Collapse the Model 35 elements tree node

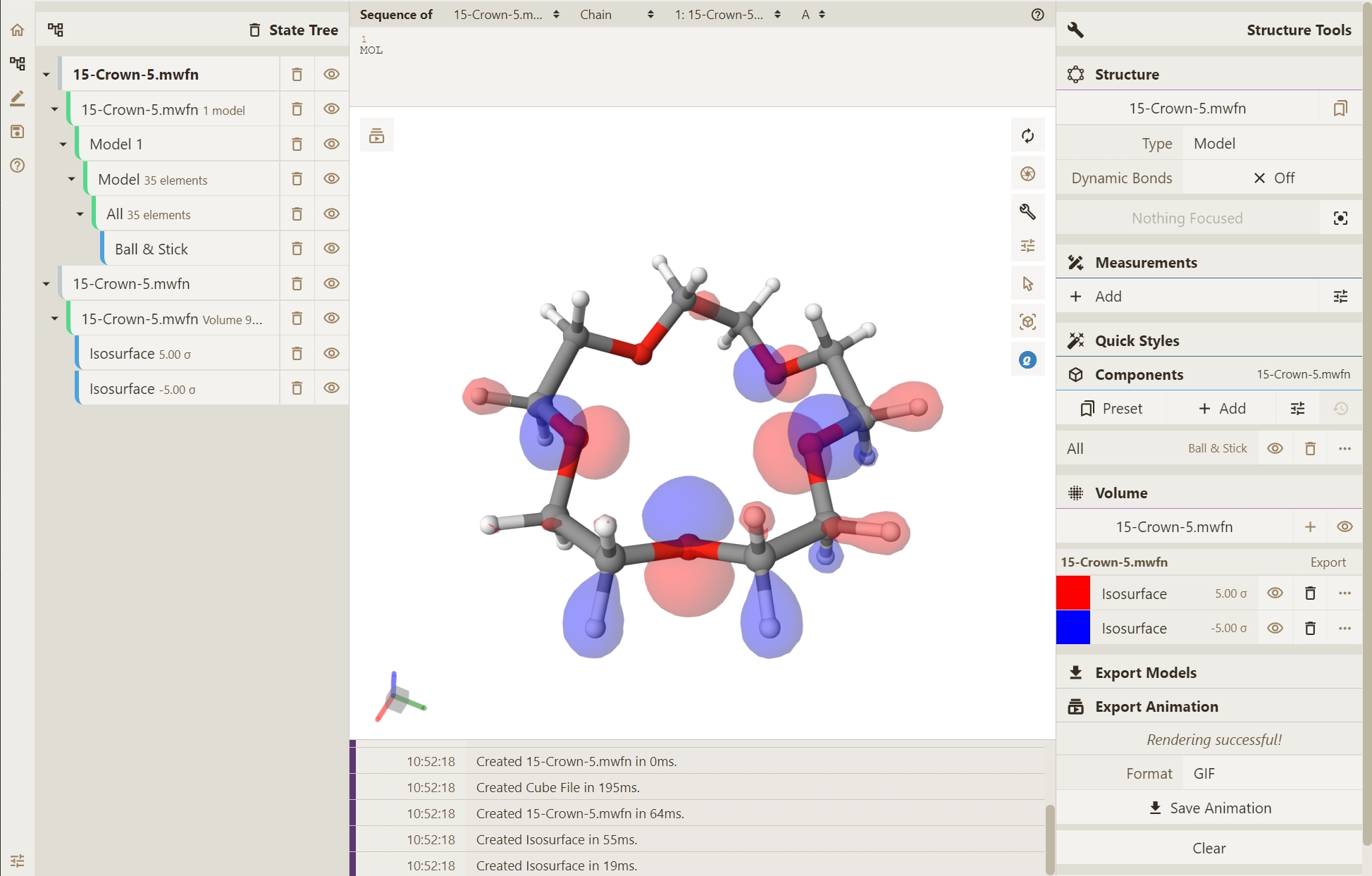coord(71,179)
